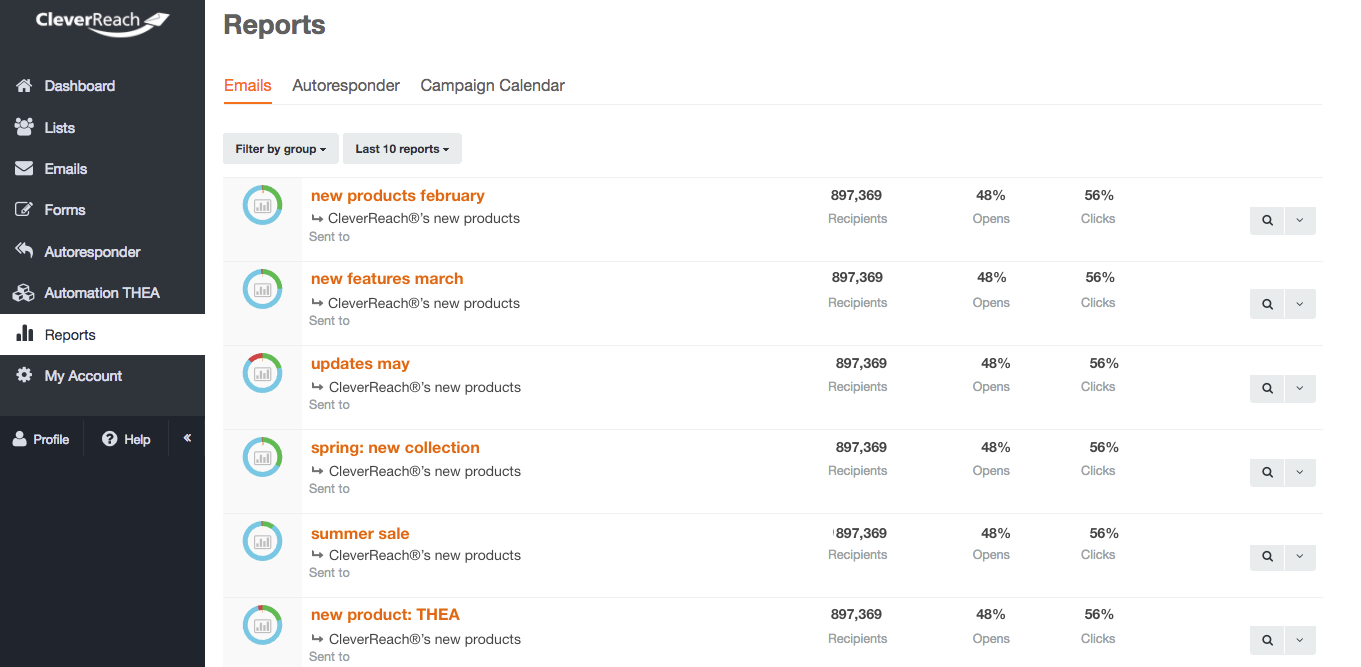Click donut chart icon for new features march
The width and height of the screenshot is (1361, 667).
(262, 289)
